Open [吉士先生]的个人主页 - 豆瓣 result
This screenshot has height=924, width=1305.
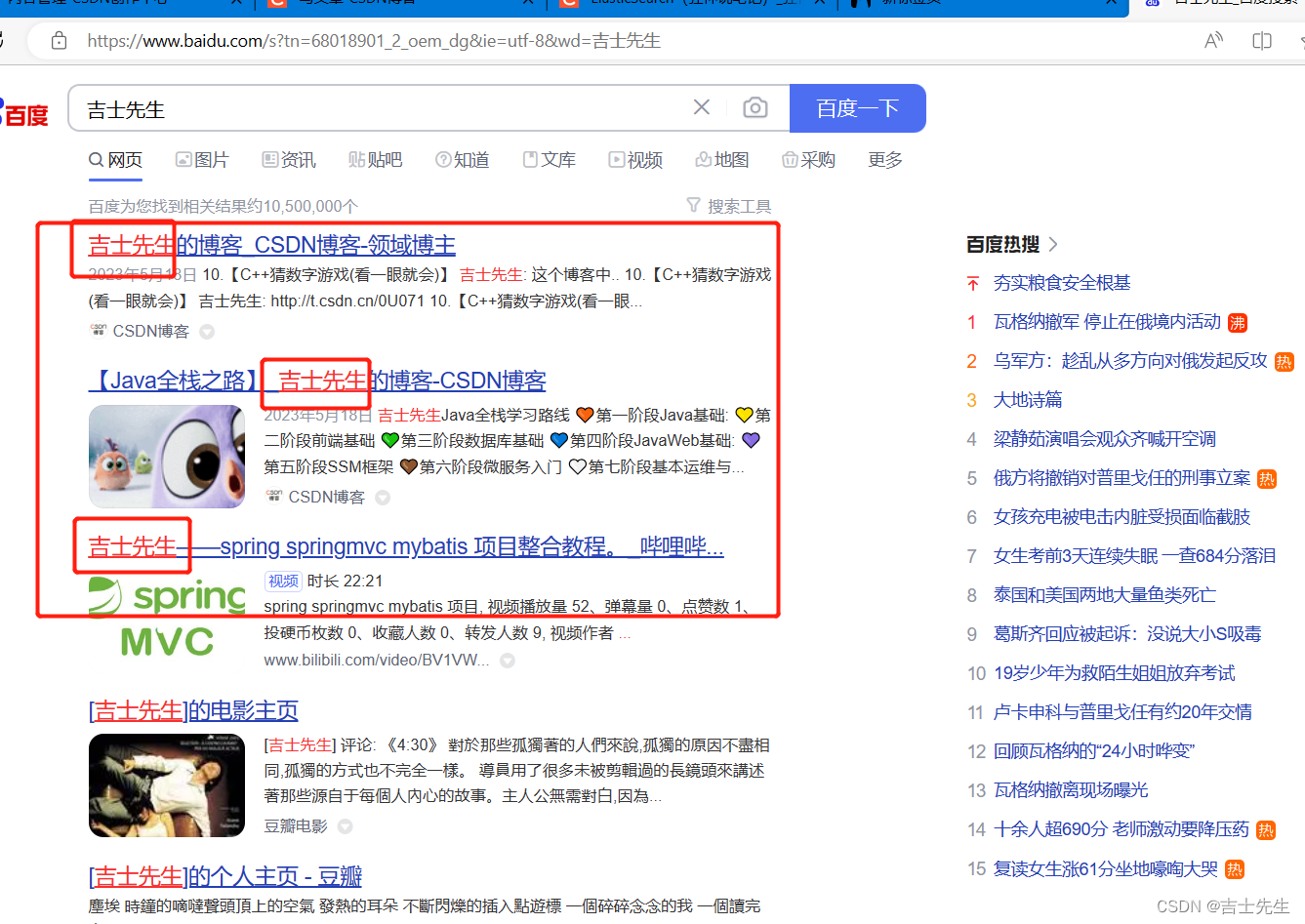(225, 876)
